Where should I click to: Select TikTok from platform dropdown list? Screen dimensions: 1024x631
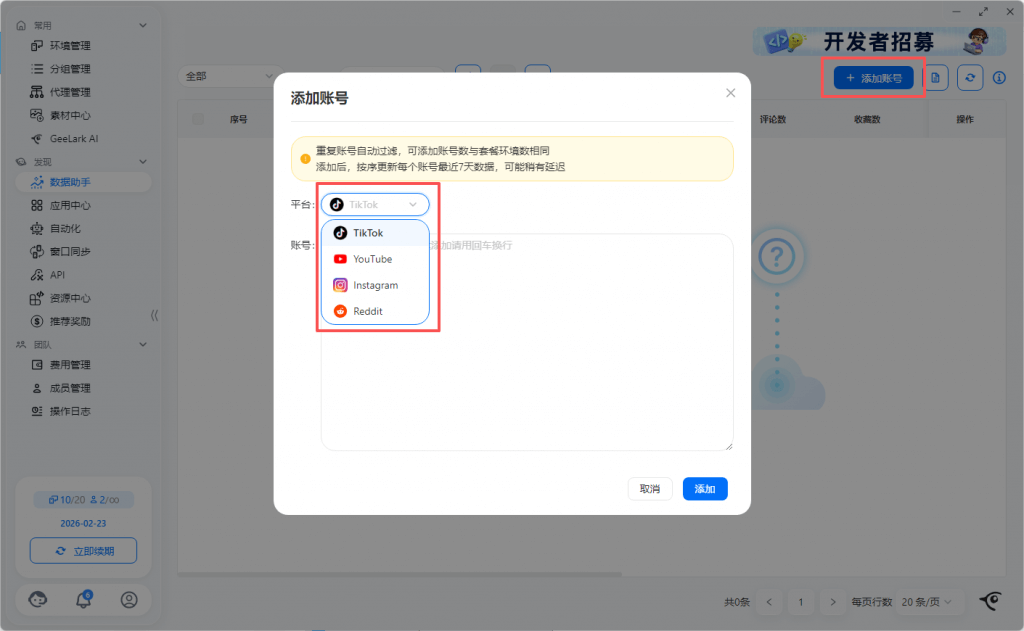click(x=367, y=233)
